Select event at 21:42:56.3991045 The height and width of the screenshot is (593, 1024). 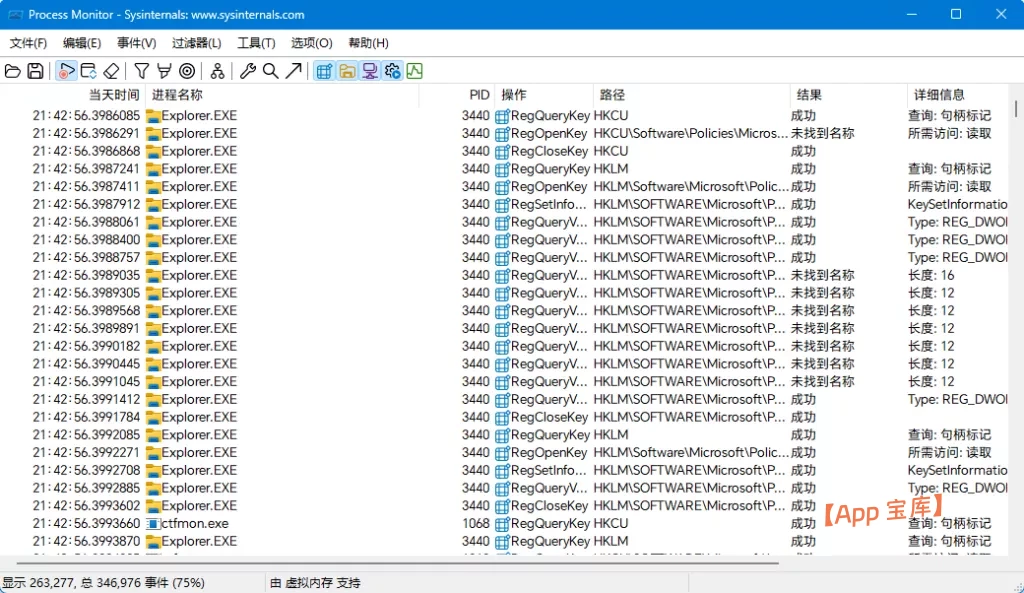coord(504,381)
